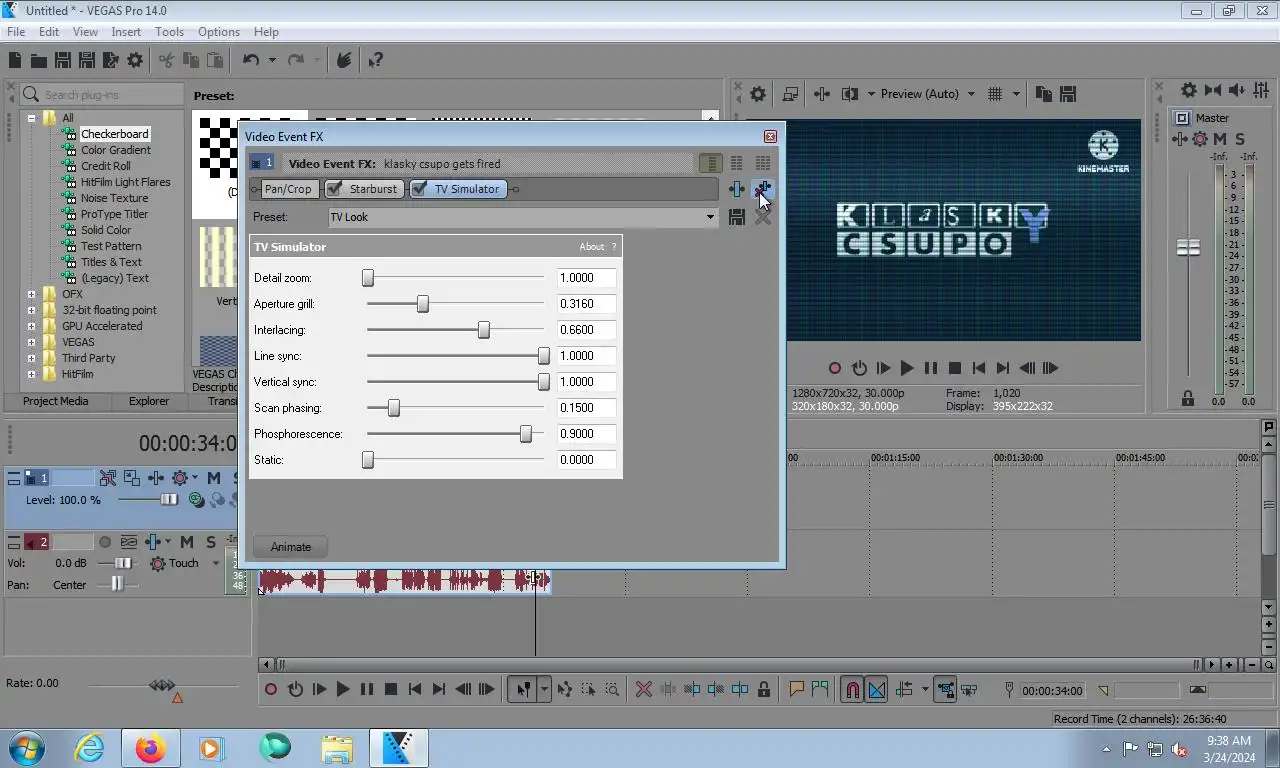Click the Pan/Crop button in FX chain
This screenshot has width=1280, height=768.
click(x=288, y=189)
